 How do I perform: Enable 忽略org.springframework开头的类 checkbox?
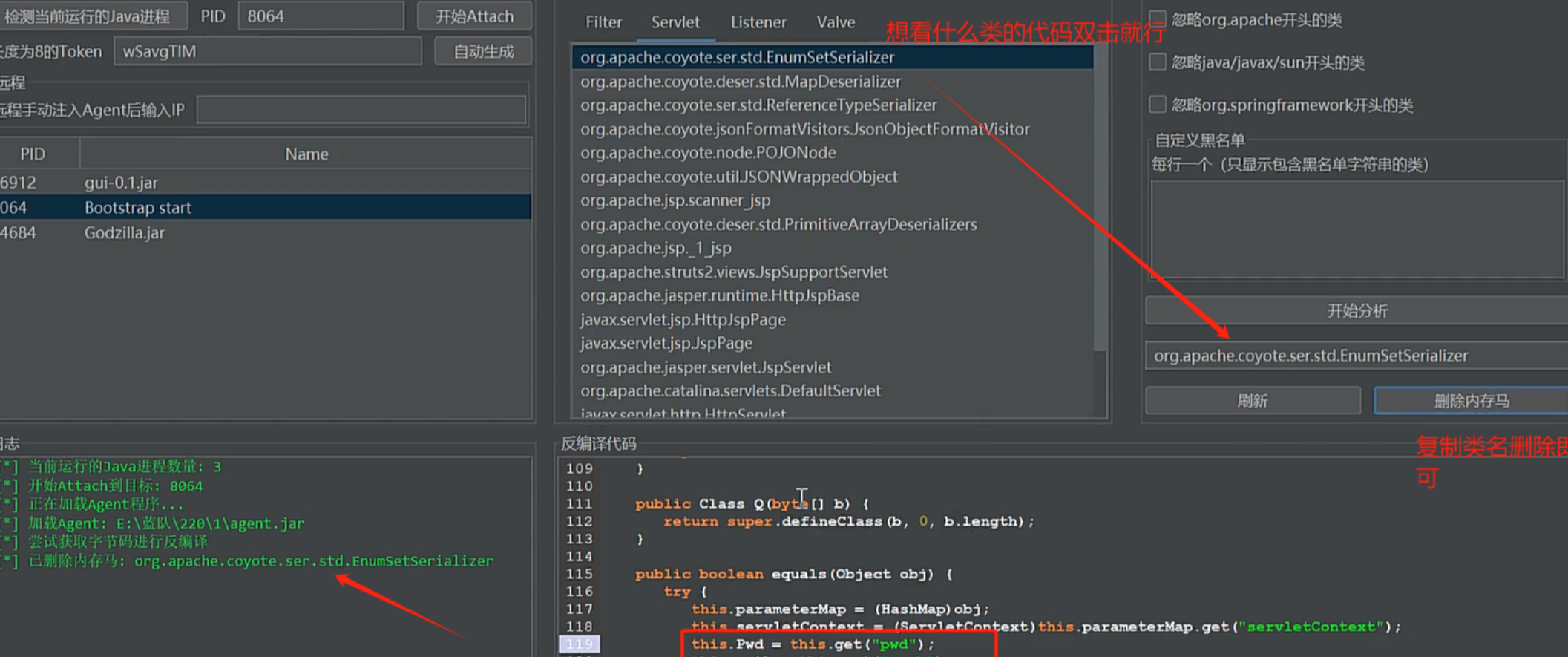click(x=1158, y=104)
